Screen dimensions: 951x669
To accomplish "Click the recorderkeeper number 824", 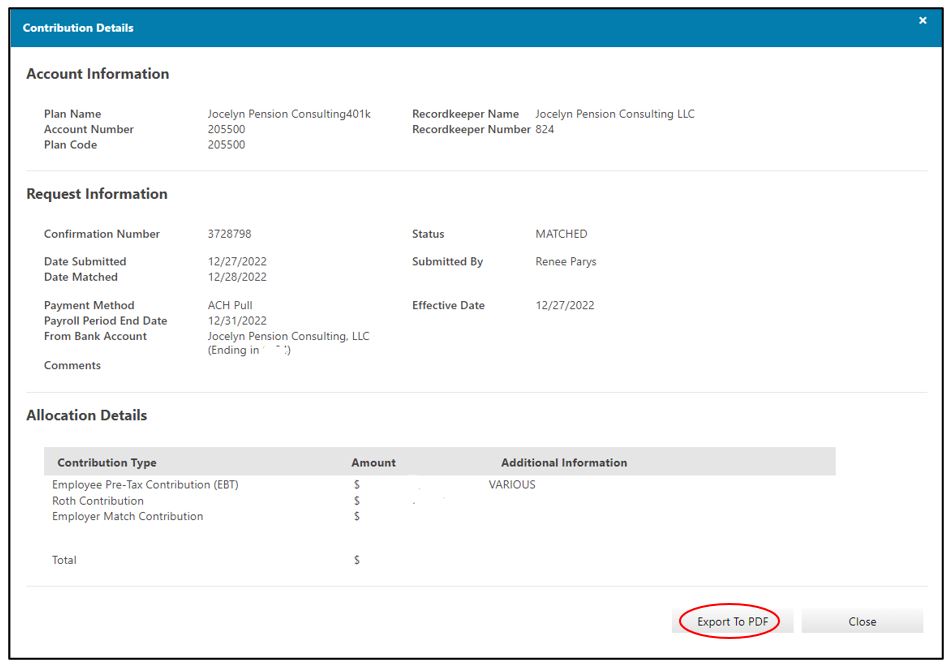I will pyautogui.click(x=544, y=130).
